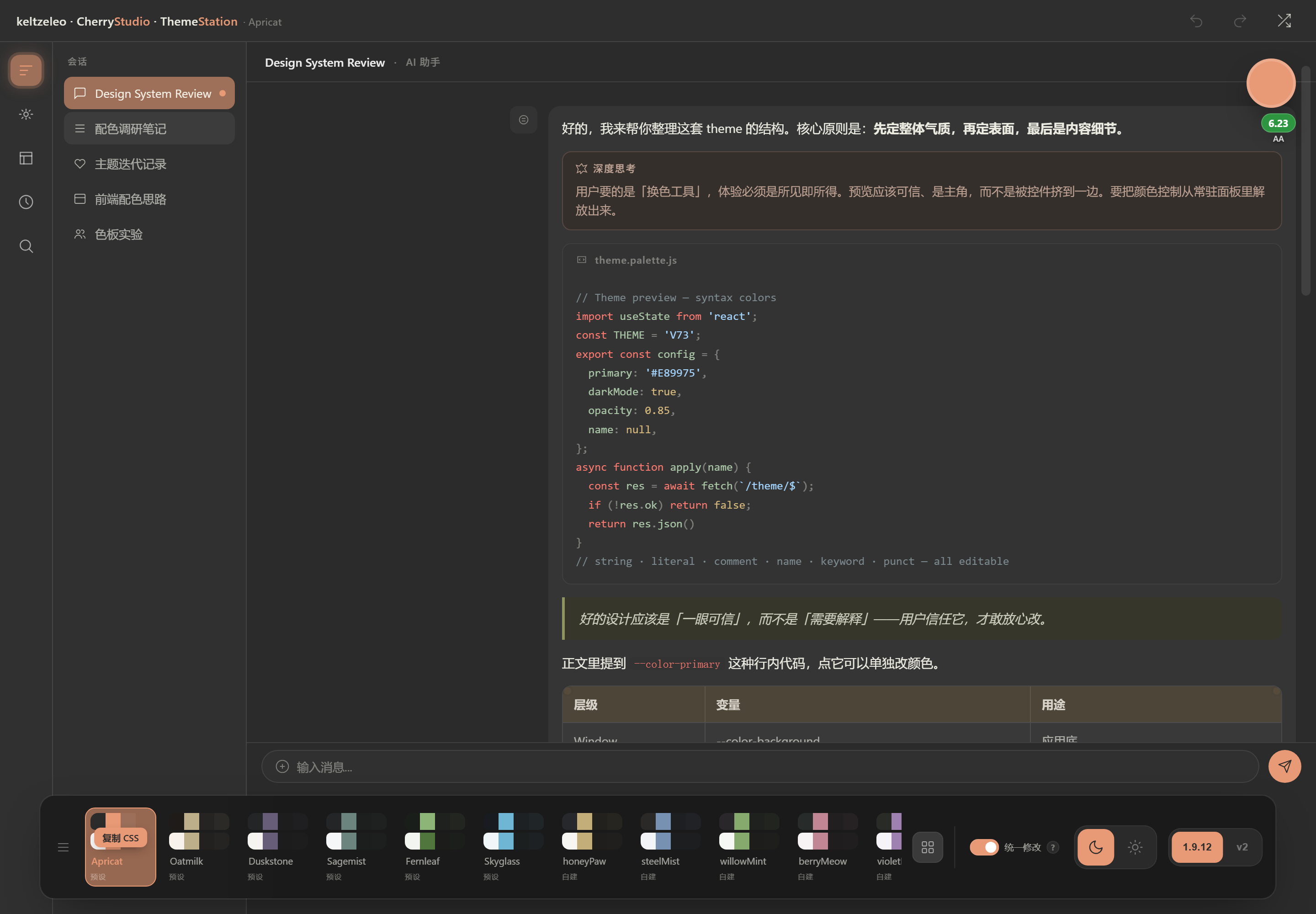Click the sun settings sidebar icon
1316x914 pixels.
26,114
